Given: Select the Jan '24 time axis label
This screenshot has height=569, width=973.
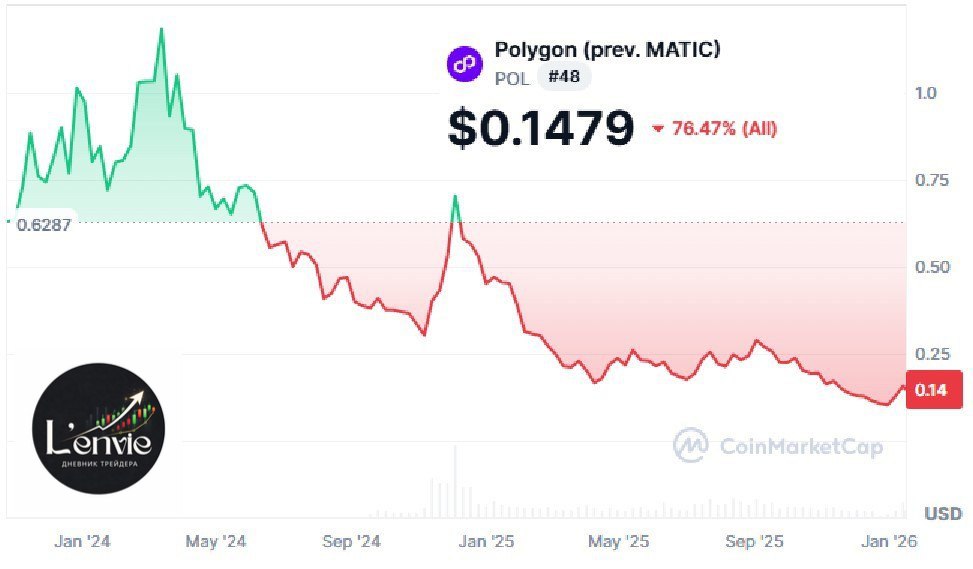Looking at the screenshot, I should coord(83,541).
